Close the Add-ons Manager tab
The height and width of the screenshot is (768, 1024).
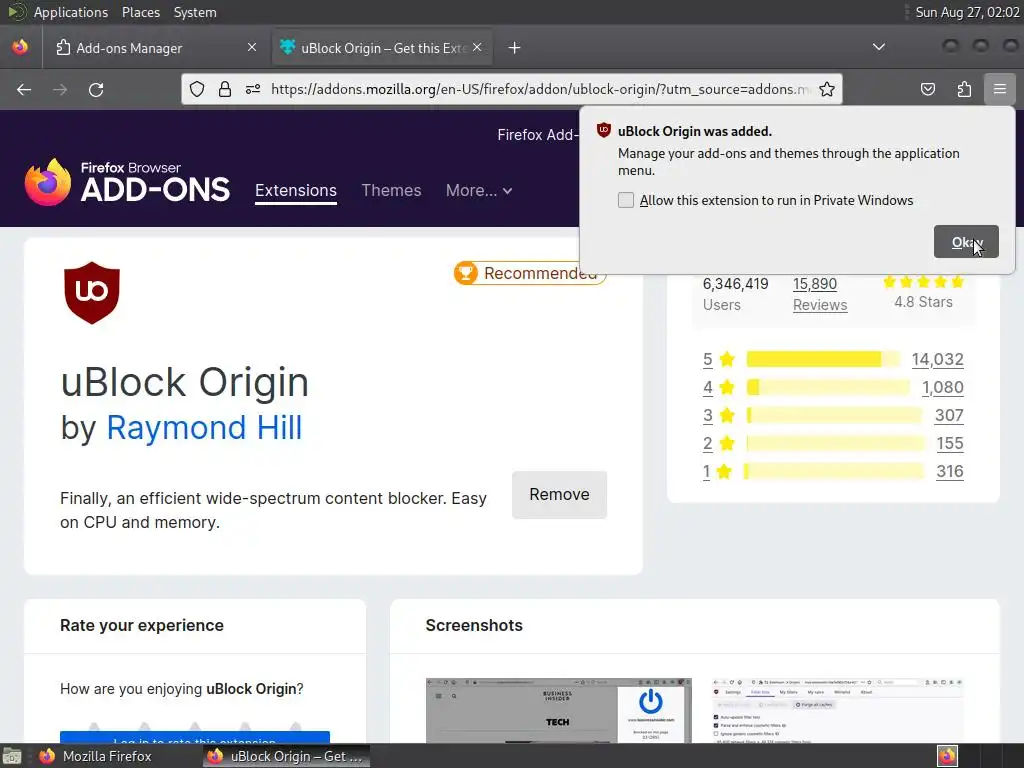(x=252, y=47)
